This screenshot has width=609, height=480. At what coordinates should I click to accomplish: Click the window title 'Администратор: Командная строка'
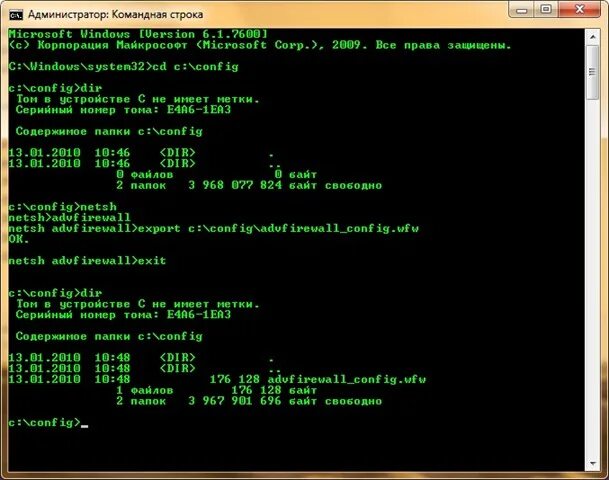click(x=115, y=15)
